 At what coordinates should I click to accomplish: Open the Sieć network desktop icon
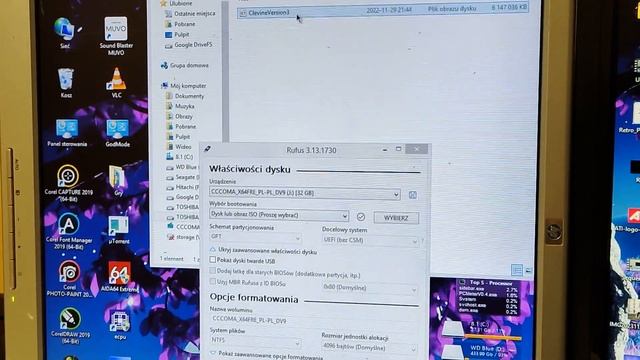click(65, 33)
